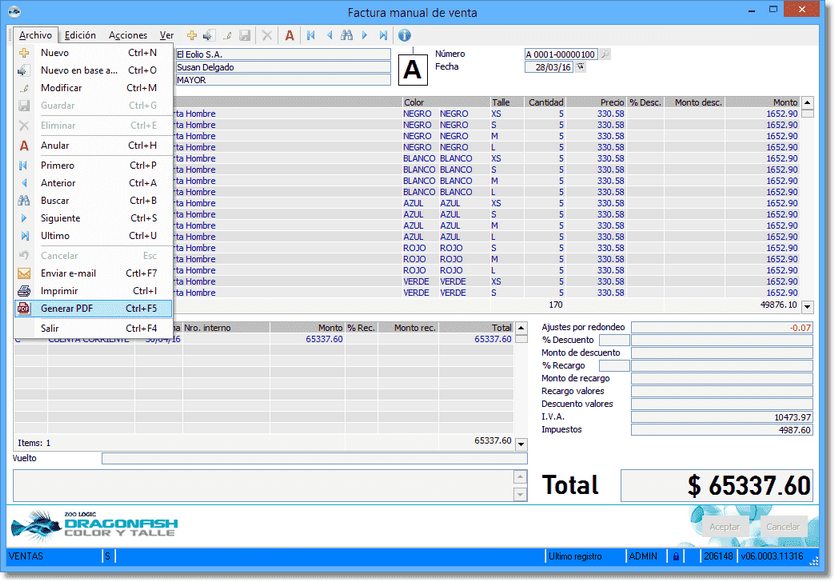This screenshot has width=835, height=582.
Task: Select Nuevo from the Archivo menu
Action: click(93, 53)
